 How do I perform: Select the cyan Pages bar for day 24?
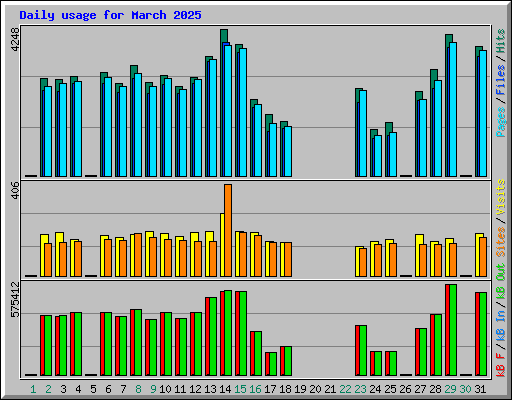point(378,156)
